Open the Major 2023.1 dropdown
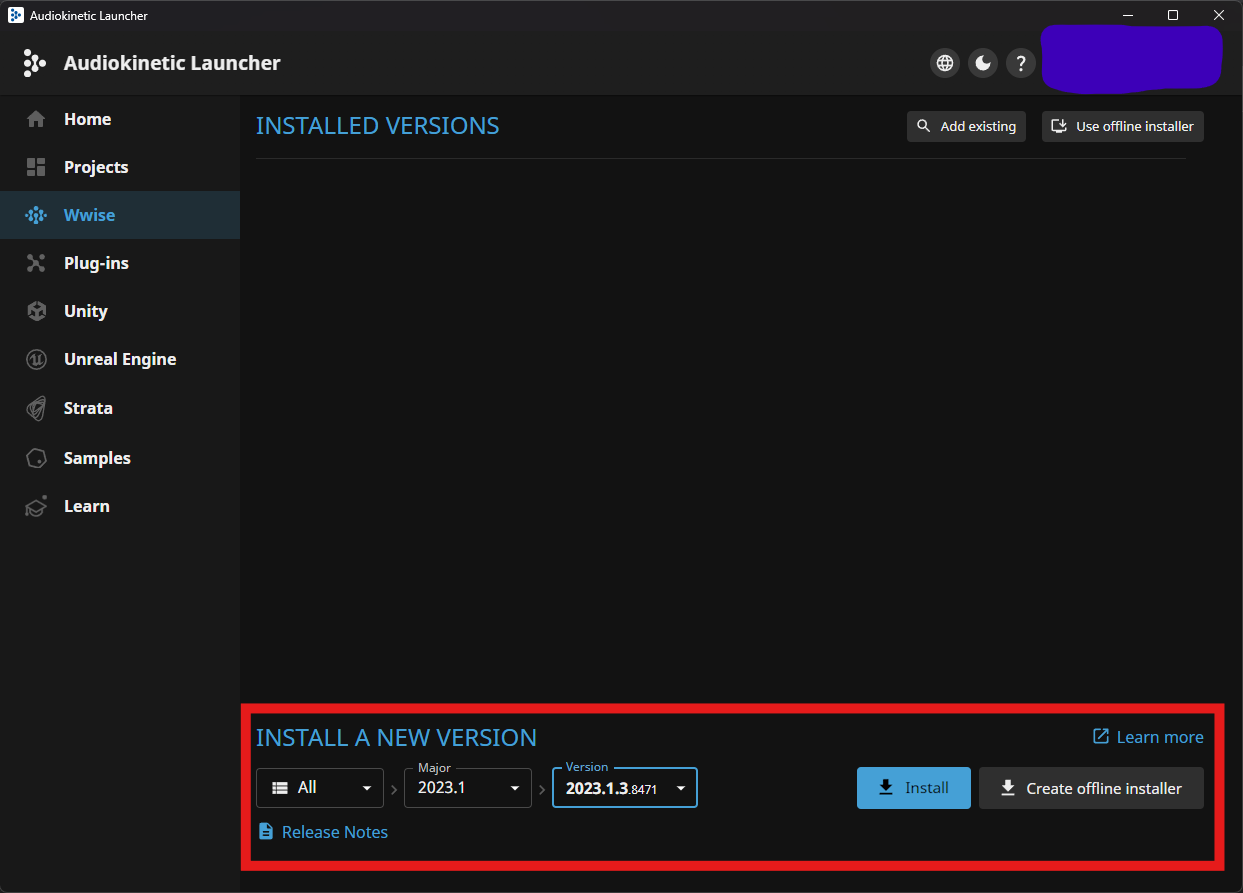This screenshot has height=893, width=1243. (468, 788)
